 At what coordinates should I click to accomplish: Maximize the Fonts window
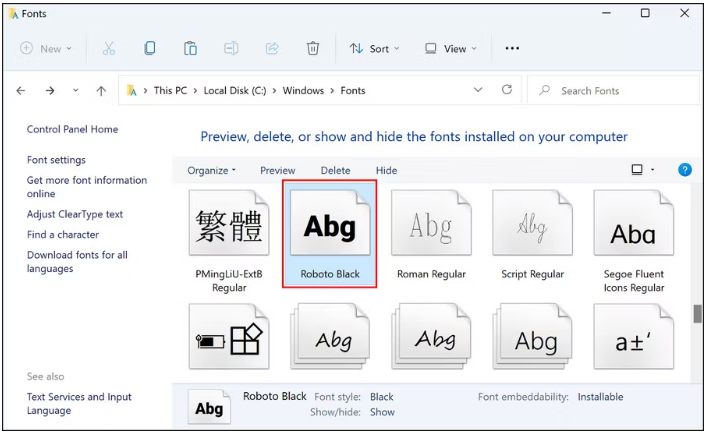[645, 13]
